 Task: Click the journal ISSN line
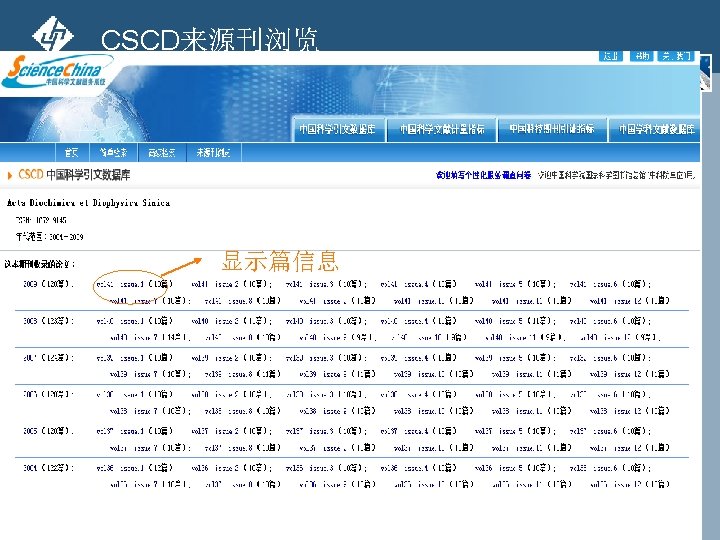41,220
